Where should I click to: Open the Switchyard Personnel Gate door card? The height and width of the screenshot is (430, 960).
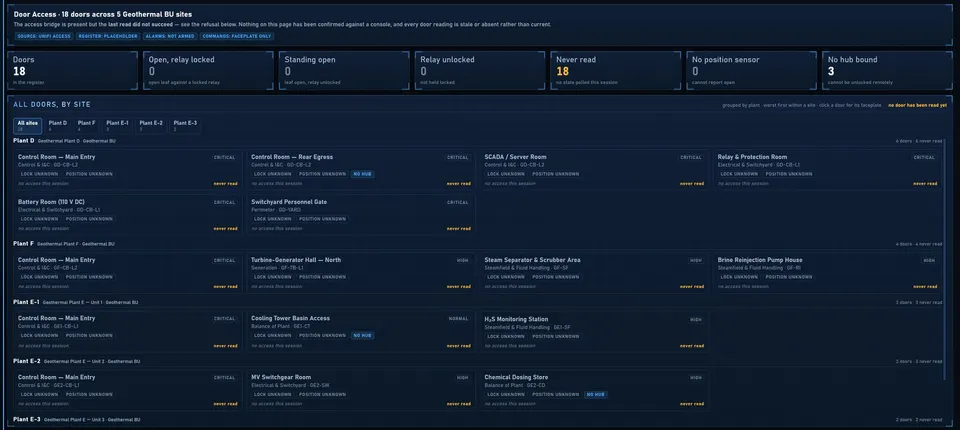pyautogui.click(x=361, y=214)
